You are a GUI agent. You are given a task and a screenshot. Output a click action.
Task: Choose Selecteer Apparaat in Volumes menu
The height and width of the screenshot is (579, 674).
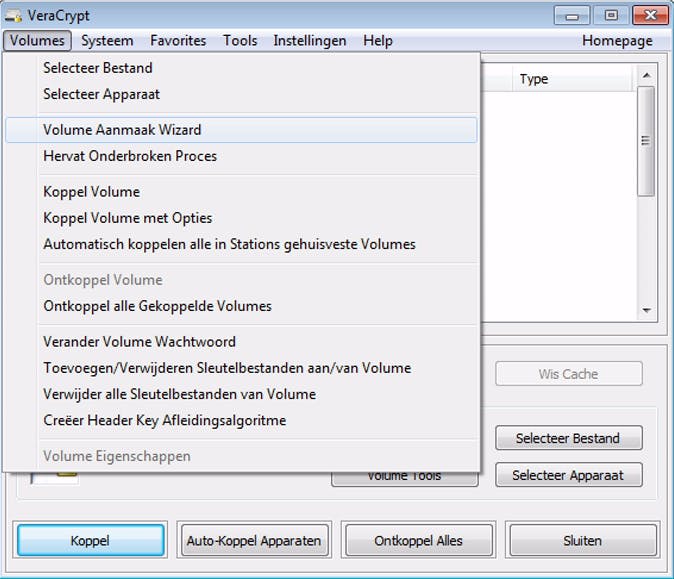click(241, 94)
